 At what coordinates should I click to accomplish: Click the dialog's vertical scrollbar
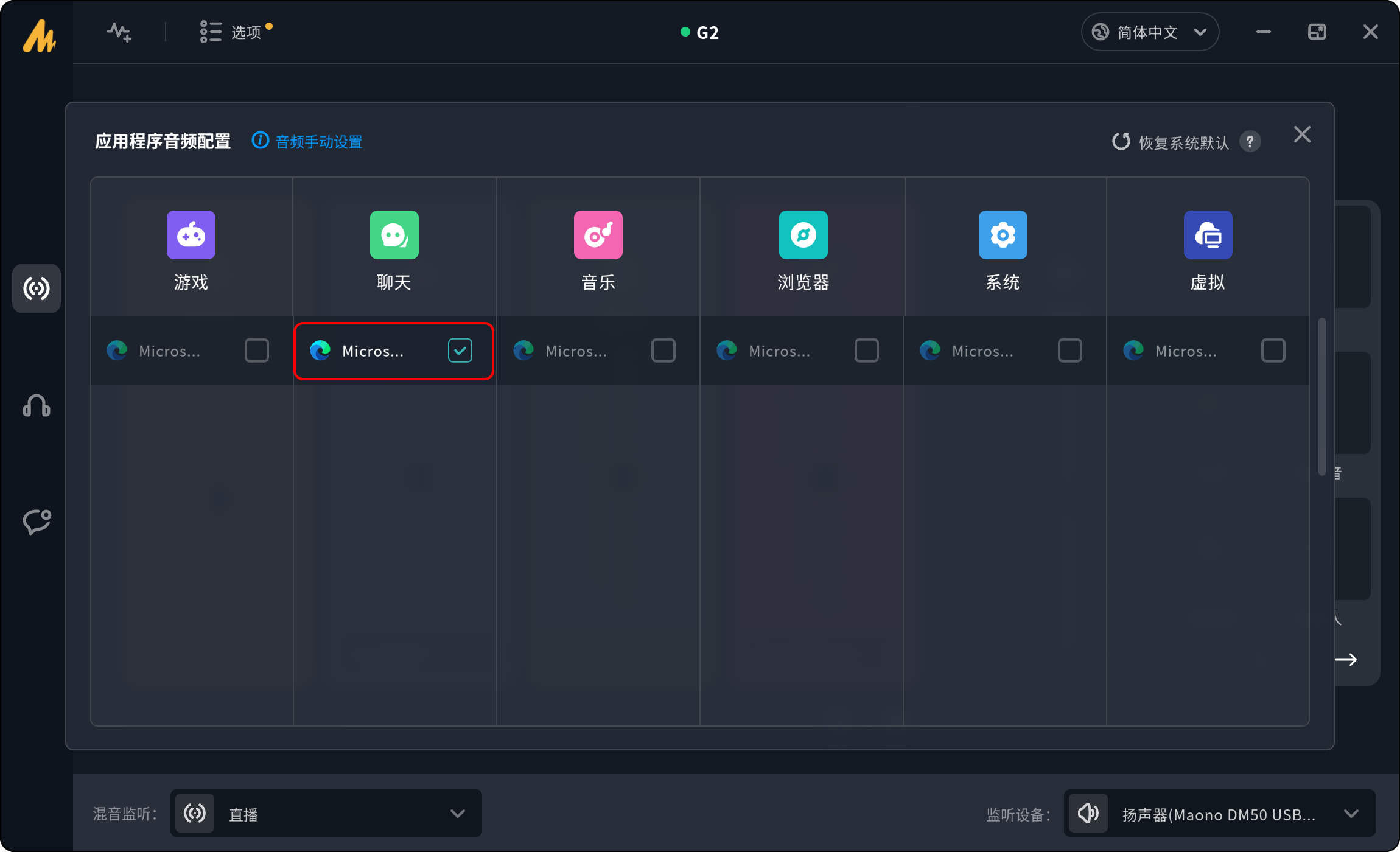[x=1321, y=396]
